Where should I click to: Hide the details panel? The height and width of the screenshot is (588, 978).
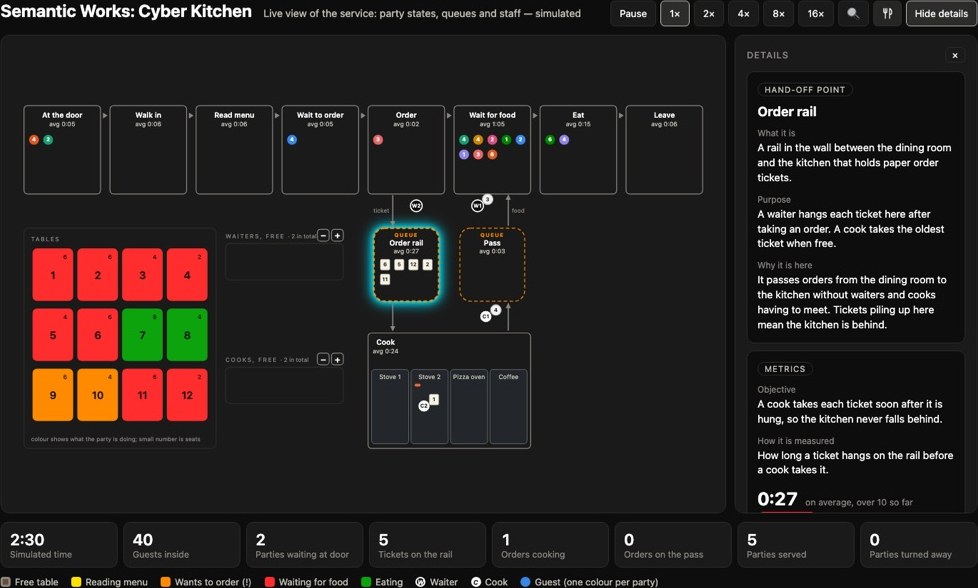941,14
